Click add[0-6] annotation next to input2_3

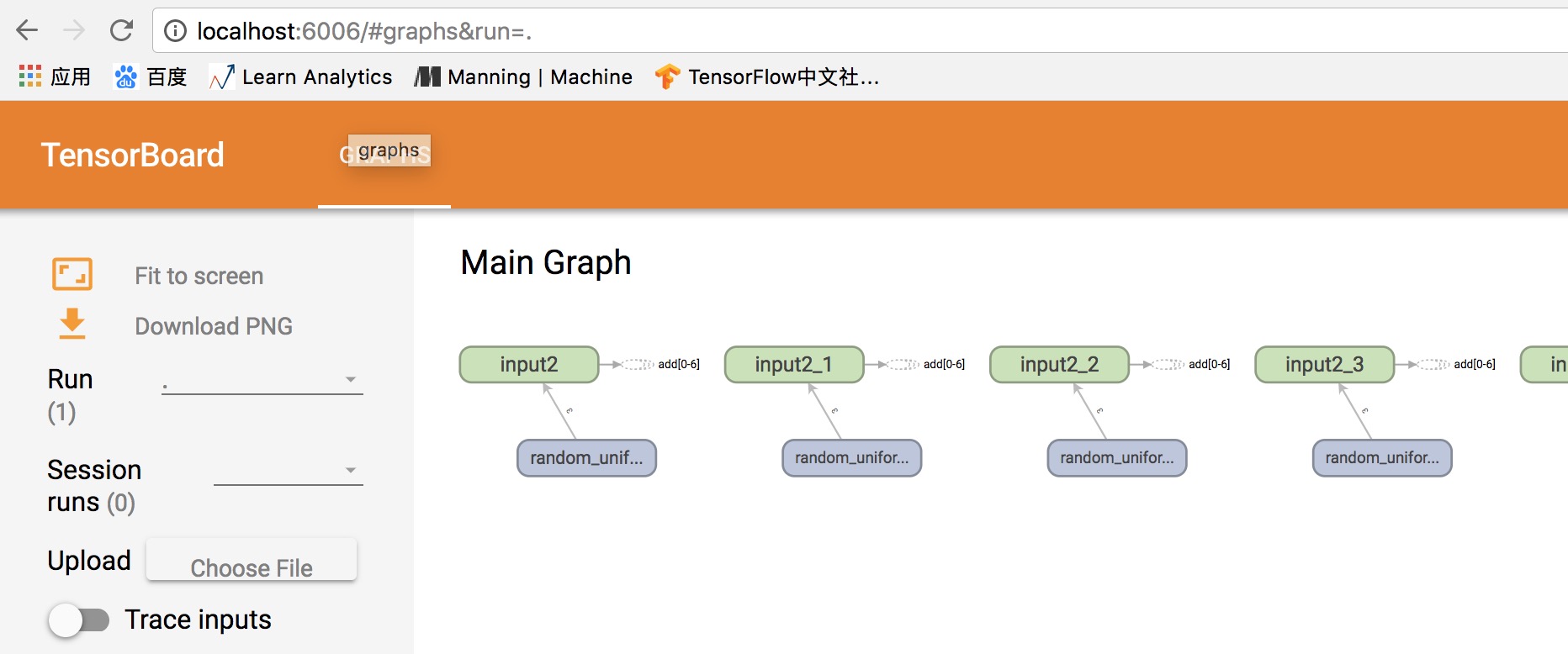(x=1475, y=364)
